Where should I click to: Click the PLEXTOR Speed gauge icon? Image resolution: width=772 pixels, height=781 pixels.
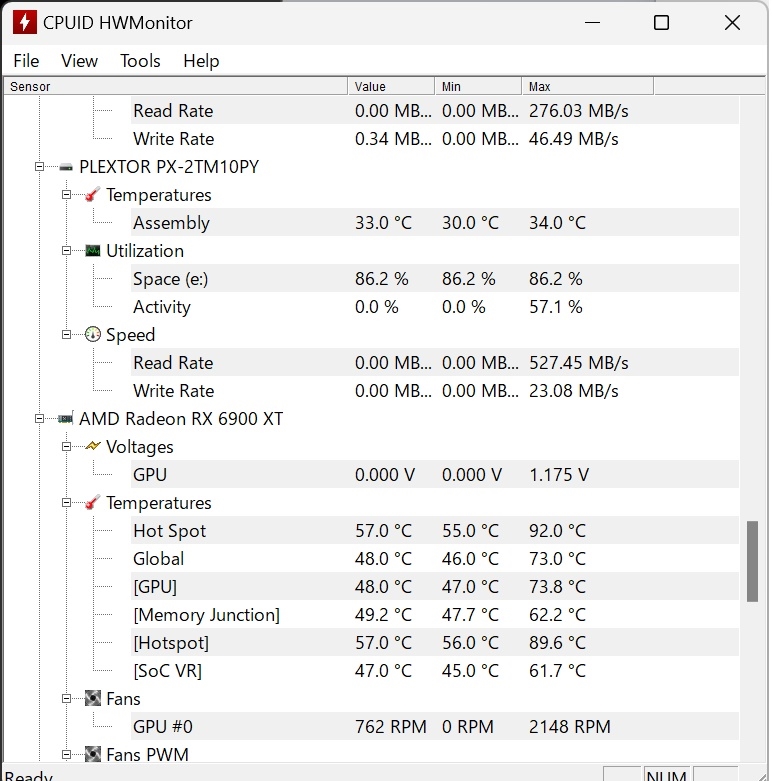[x=93, y=335]
